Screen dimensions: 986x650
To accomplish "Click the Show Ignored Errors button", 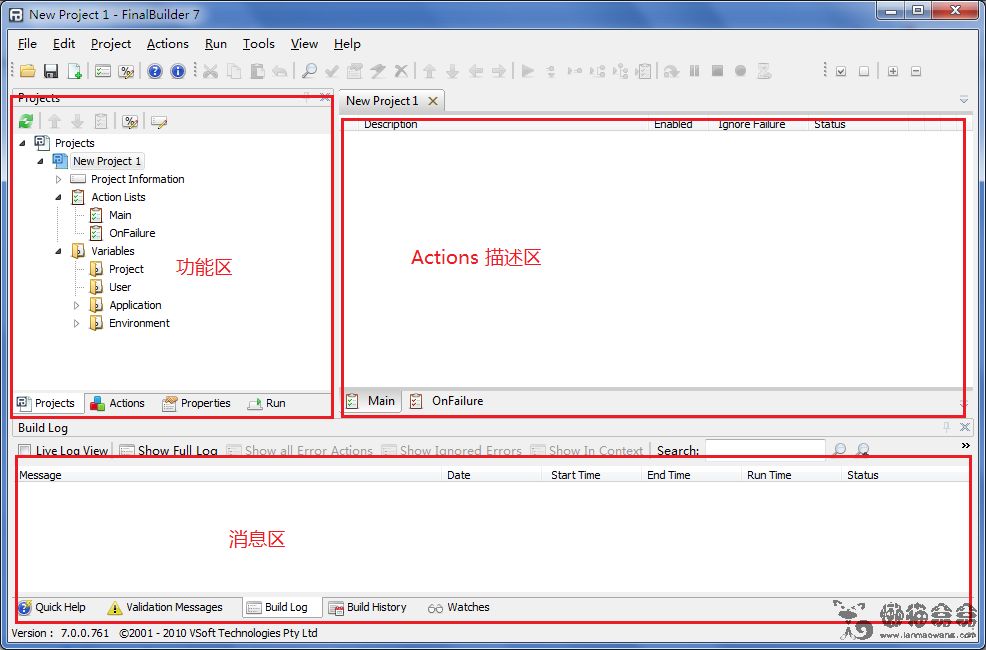I will tap(451, 450).
